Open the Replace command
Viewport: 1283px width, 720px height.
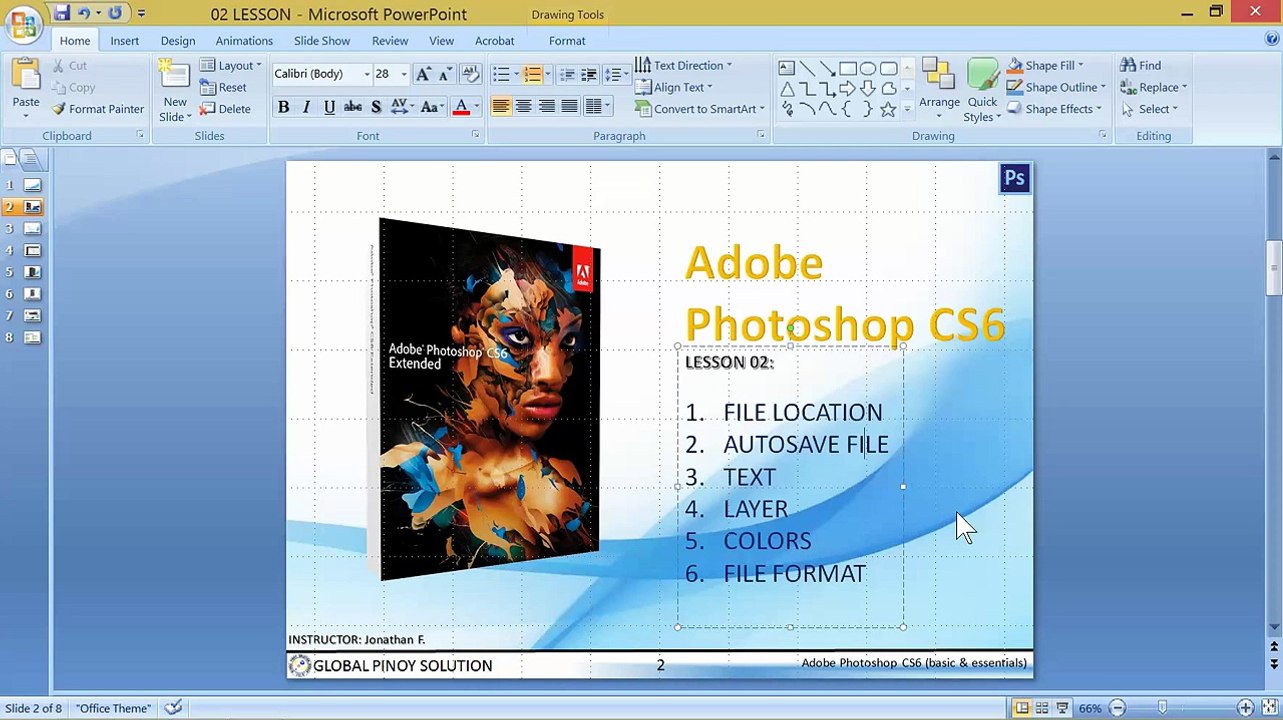[x=1153, y=87]
